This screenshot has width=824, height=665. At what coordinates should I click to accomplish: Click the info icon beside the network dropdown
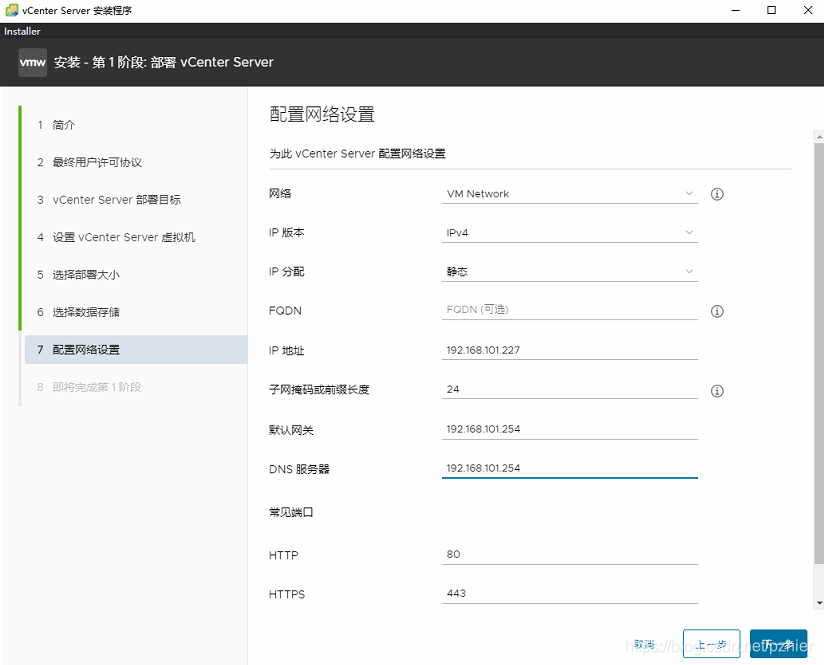[717, 194]
